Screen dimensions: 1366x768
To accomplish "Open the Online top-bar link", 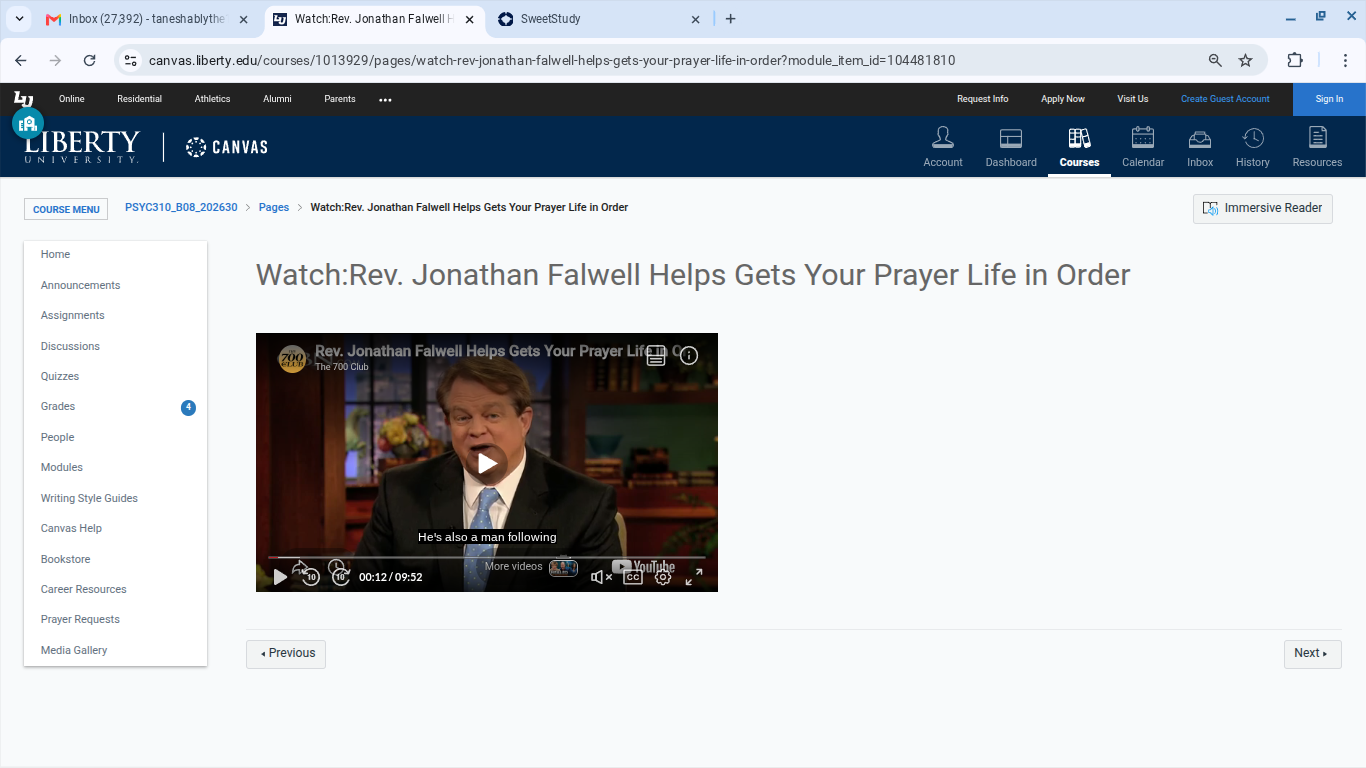I will 72,99.
